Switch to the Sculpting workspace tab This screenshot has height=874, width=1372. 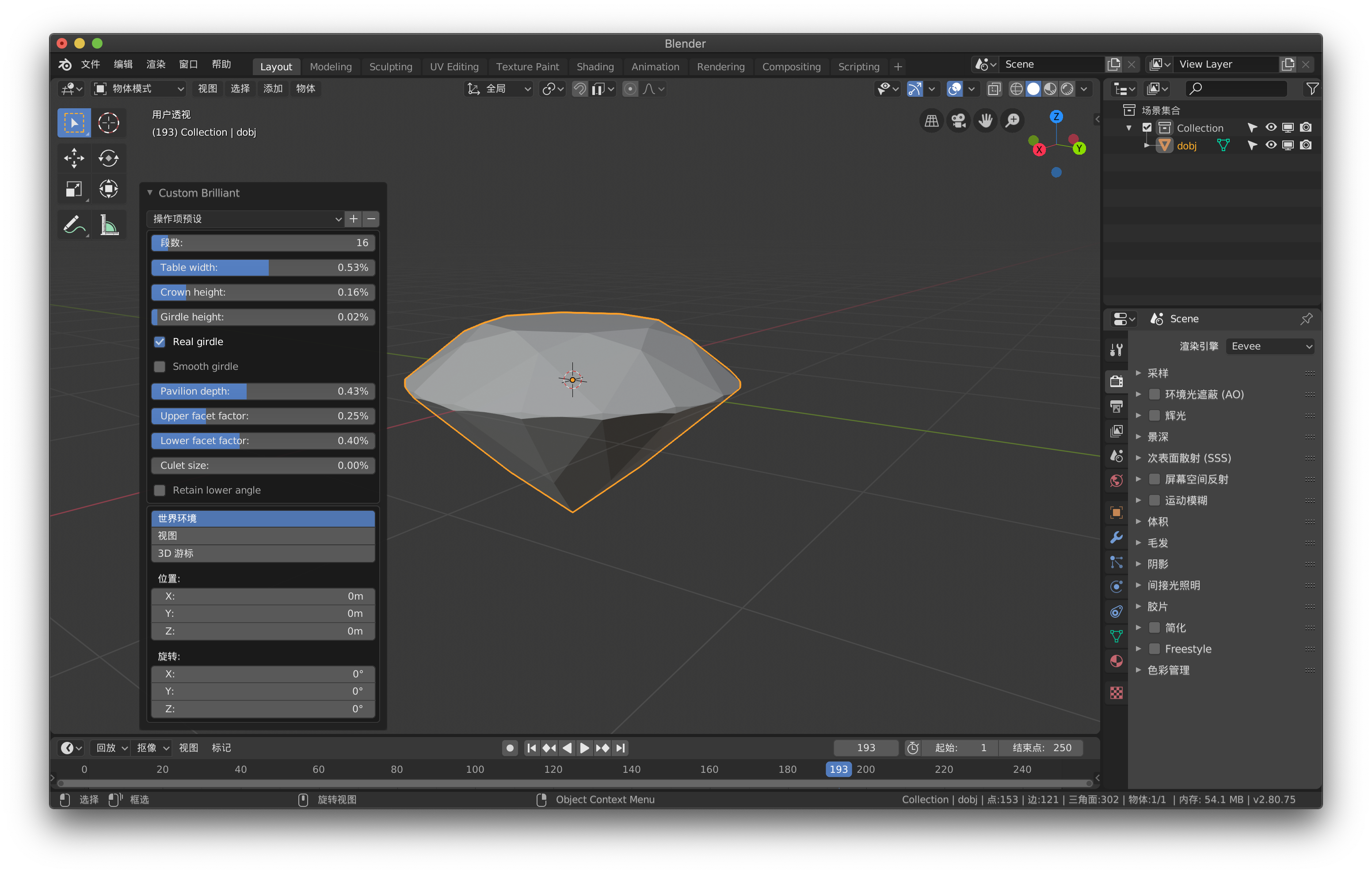pyautogui.click(x=390, y=67)
